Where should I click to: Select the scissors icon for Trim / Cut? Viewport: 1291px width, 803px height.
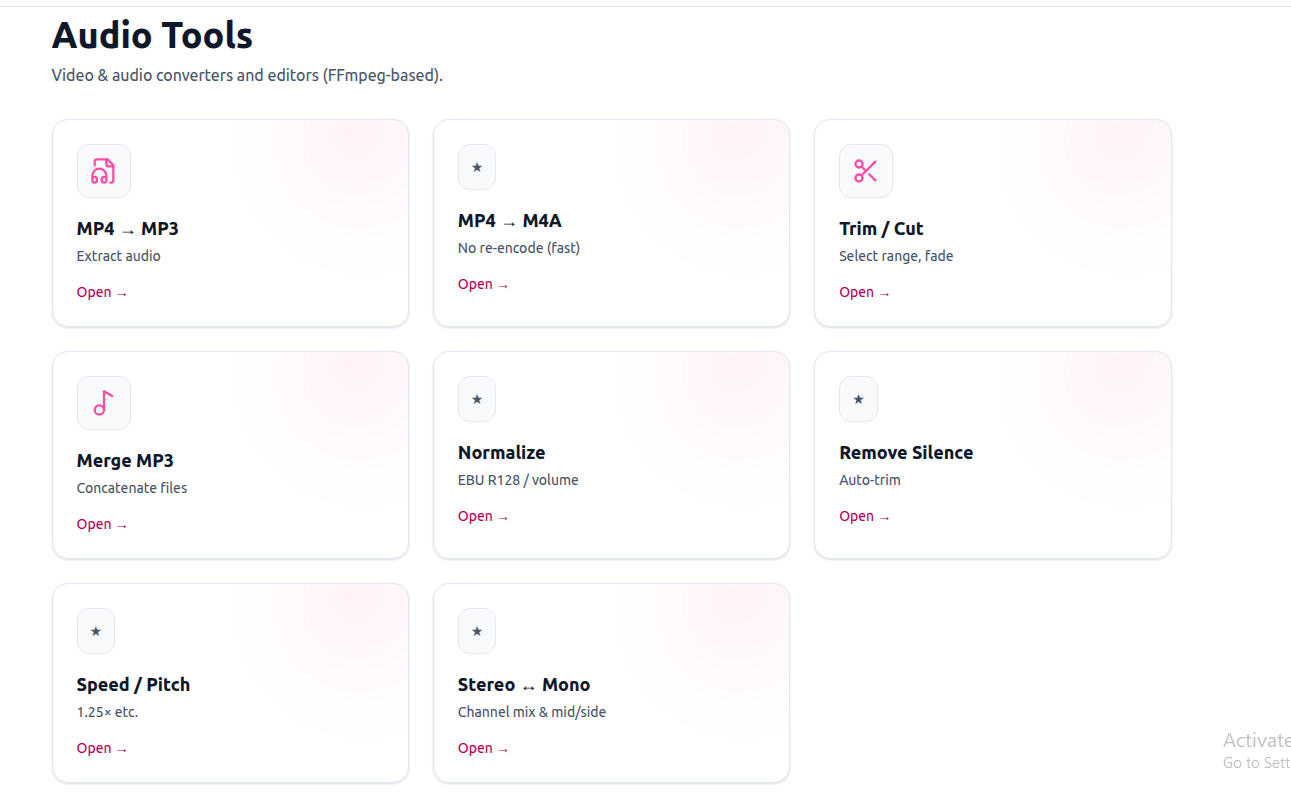tap(865, 170)
